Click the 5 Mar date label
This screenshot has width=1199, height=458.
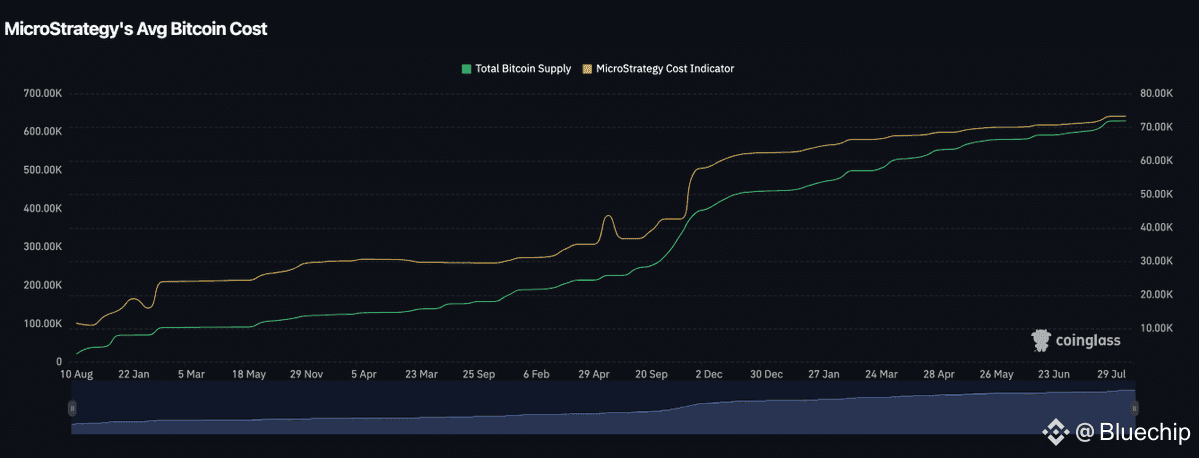pyautogui.click(x=191, y=375)
